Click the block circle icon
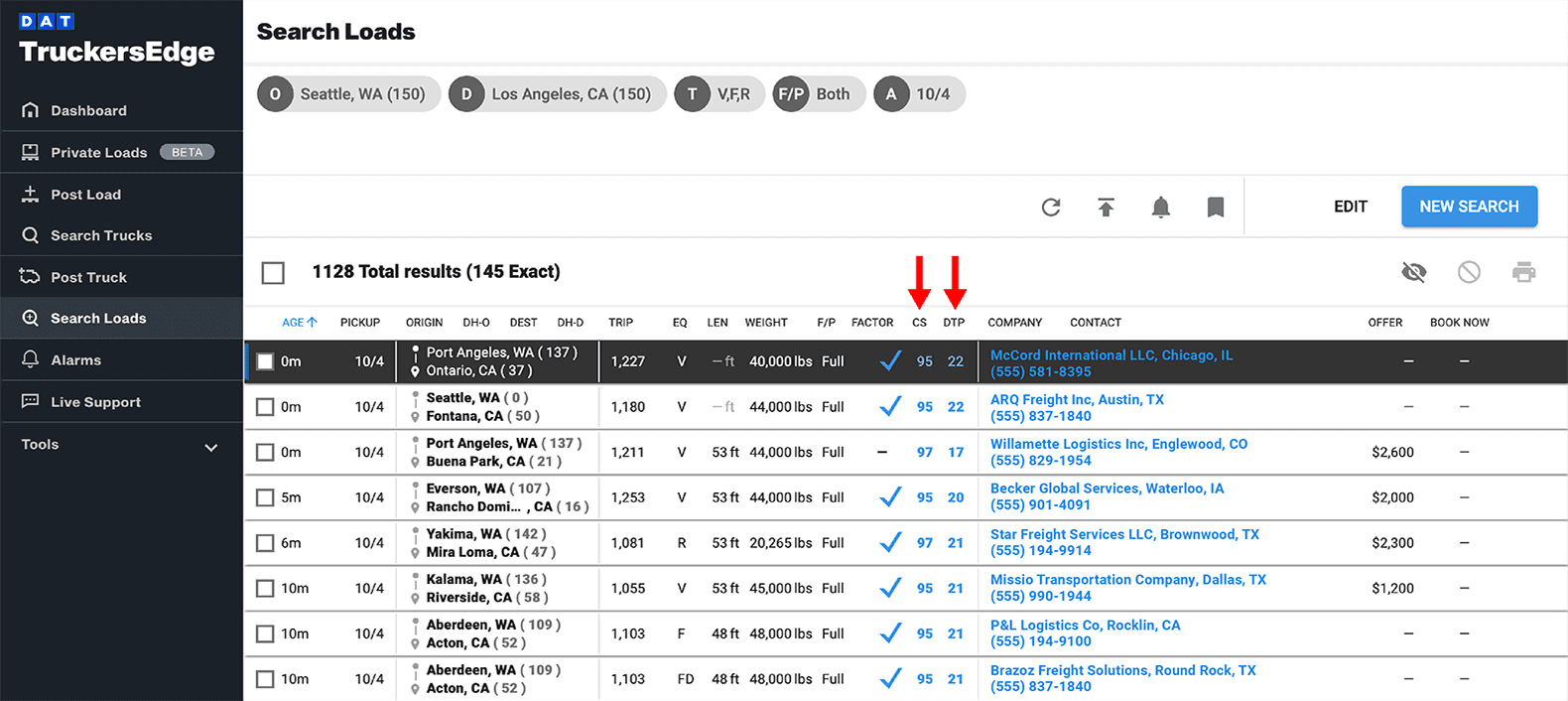The image size is (1568, 701). pyautogui.click(x=1469, y=272)
